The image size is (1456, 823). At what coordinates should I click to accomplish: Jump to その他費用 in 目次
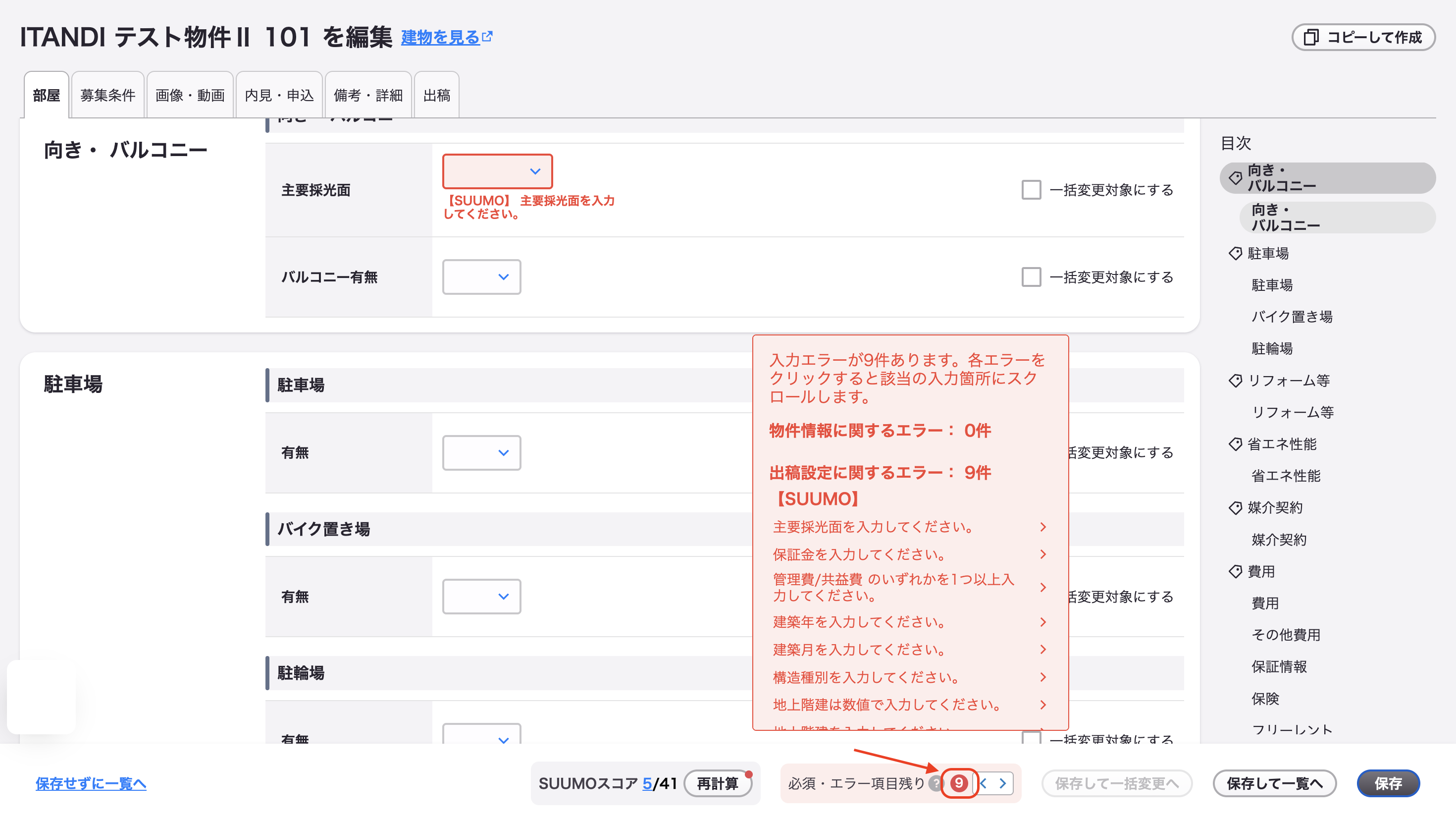coord(1286,634)
